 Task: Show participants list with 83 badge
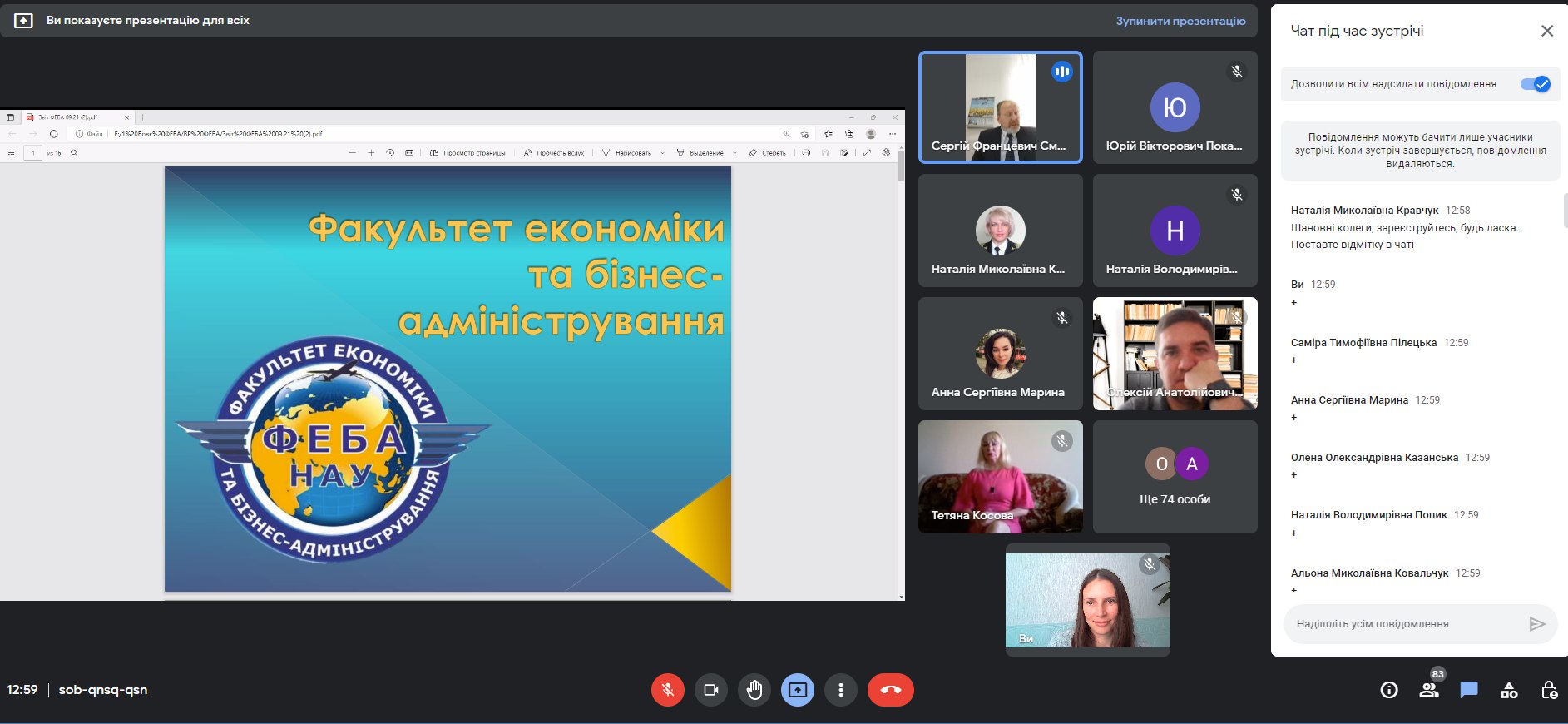coord(1430,688)
